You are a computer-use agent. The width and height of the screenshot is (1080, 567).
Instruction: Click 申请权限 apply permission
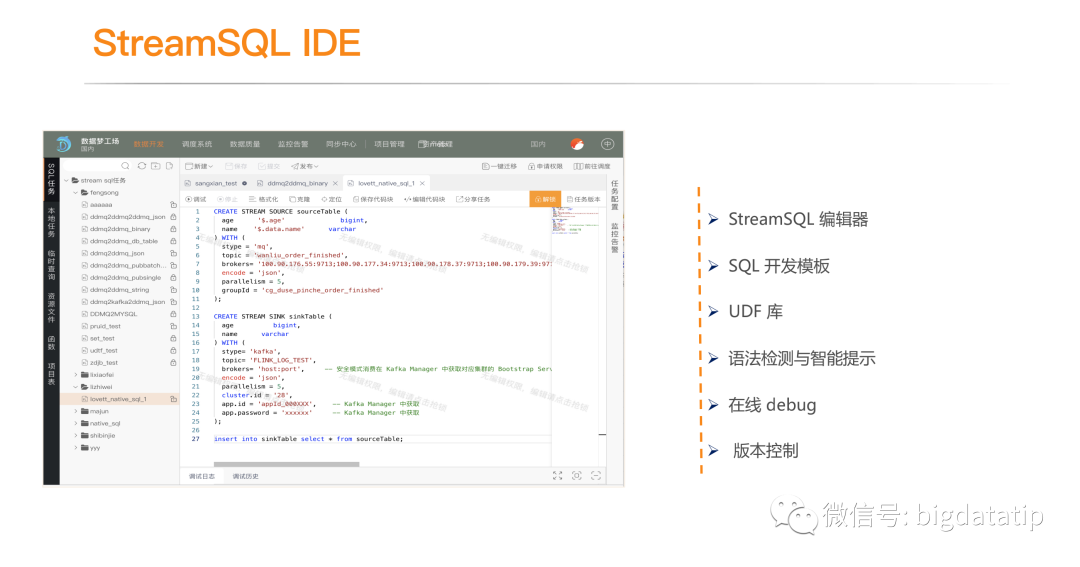pos(546,166)
